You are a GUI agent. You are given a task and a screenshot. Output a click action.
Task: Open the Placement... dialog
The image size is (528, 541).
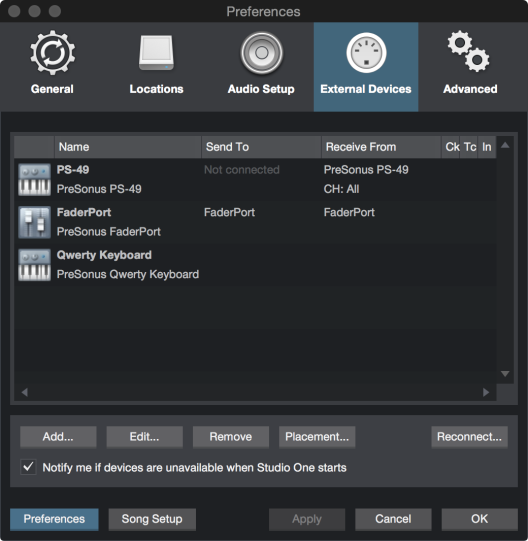point(317,437)
